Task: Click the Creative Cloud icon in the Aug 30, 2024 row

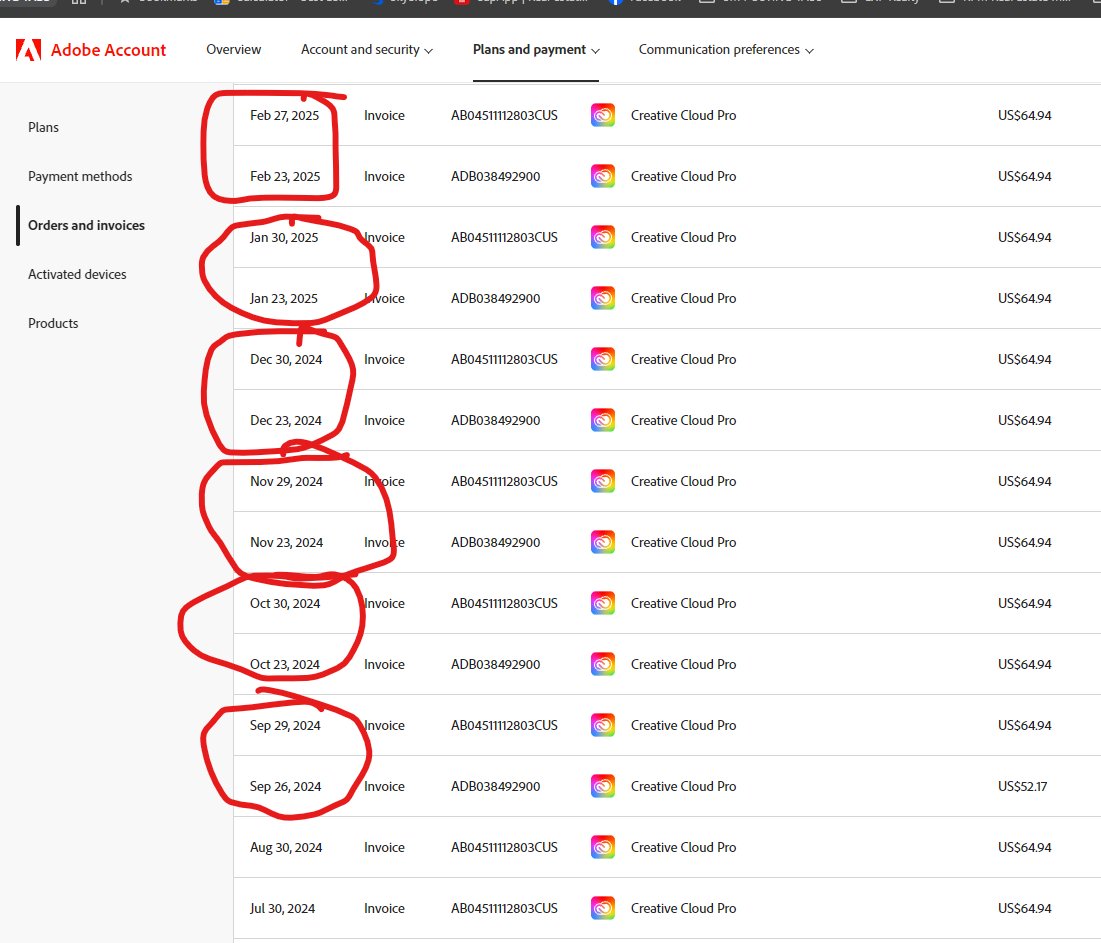Action: [603, 848]
